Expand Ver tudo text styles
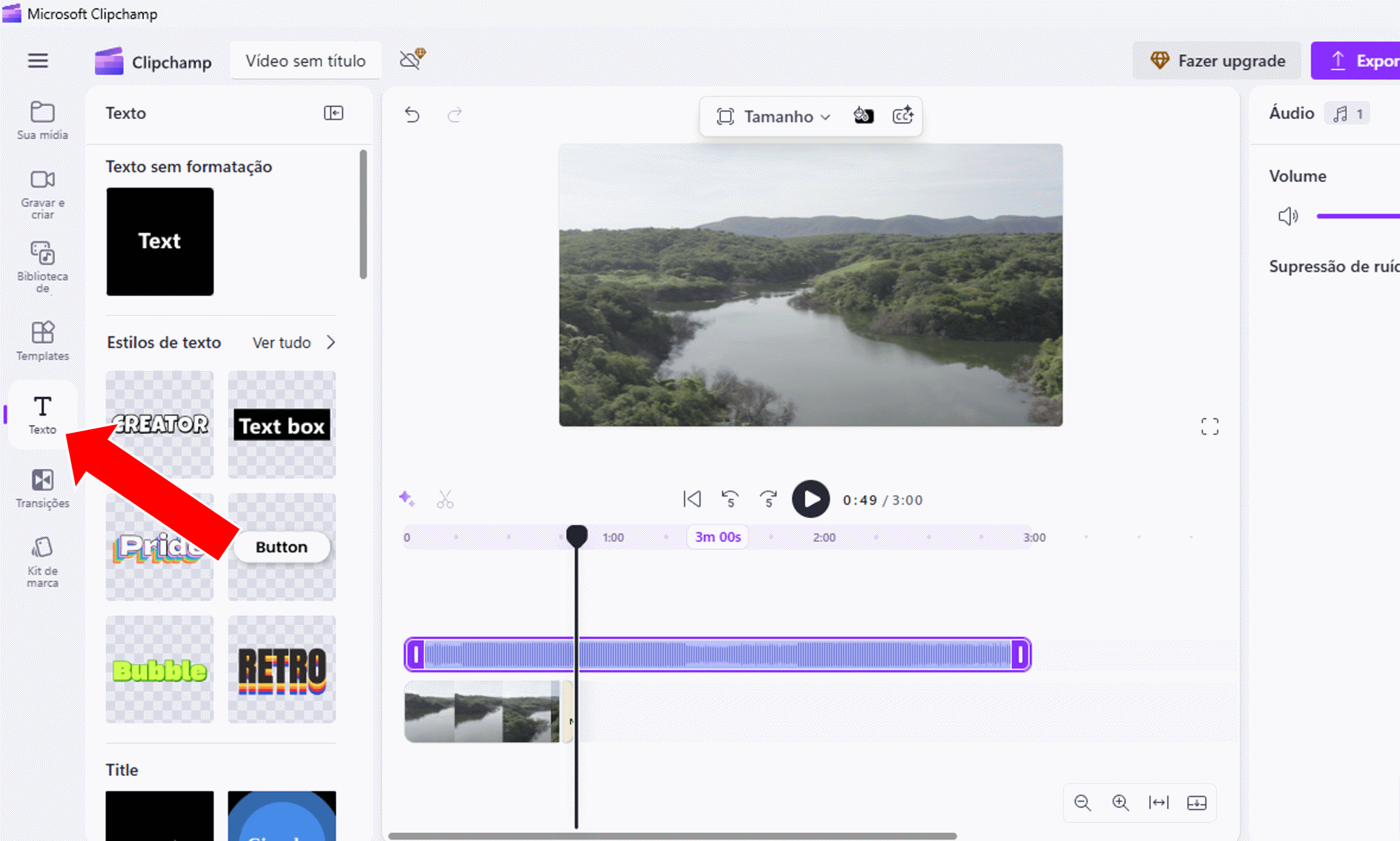 (294, 342)
